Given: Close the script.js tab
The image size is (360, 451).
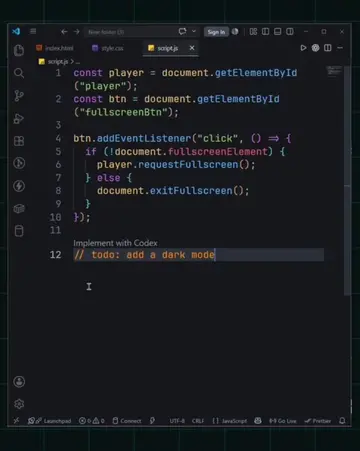Looking at the screenshot, I should (x=192, y=48).
